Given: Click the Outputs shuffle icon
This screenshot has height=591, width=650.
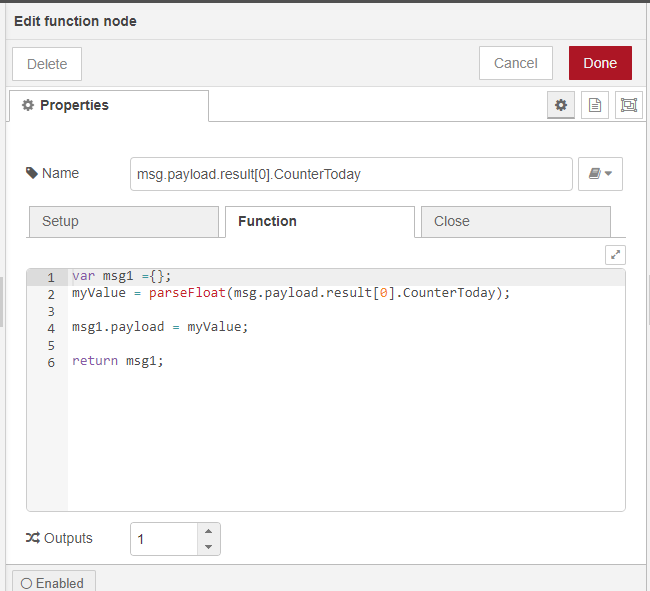Looking at the screenshot, I should [x=33, y=538].
